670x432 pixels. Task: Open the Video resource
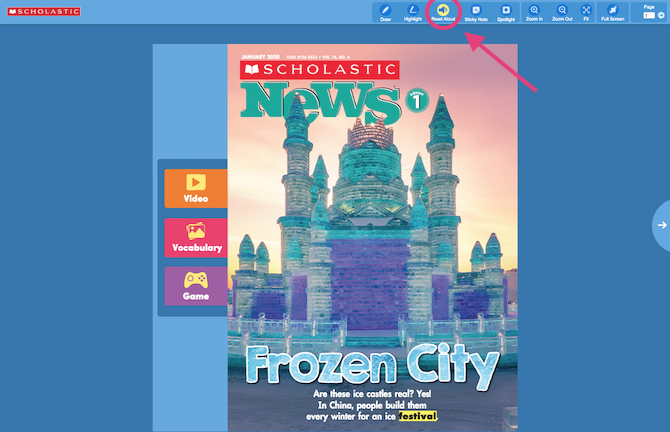pyautogui.click(x=196, y=189)
